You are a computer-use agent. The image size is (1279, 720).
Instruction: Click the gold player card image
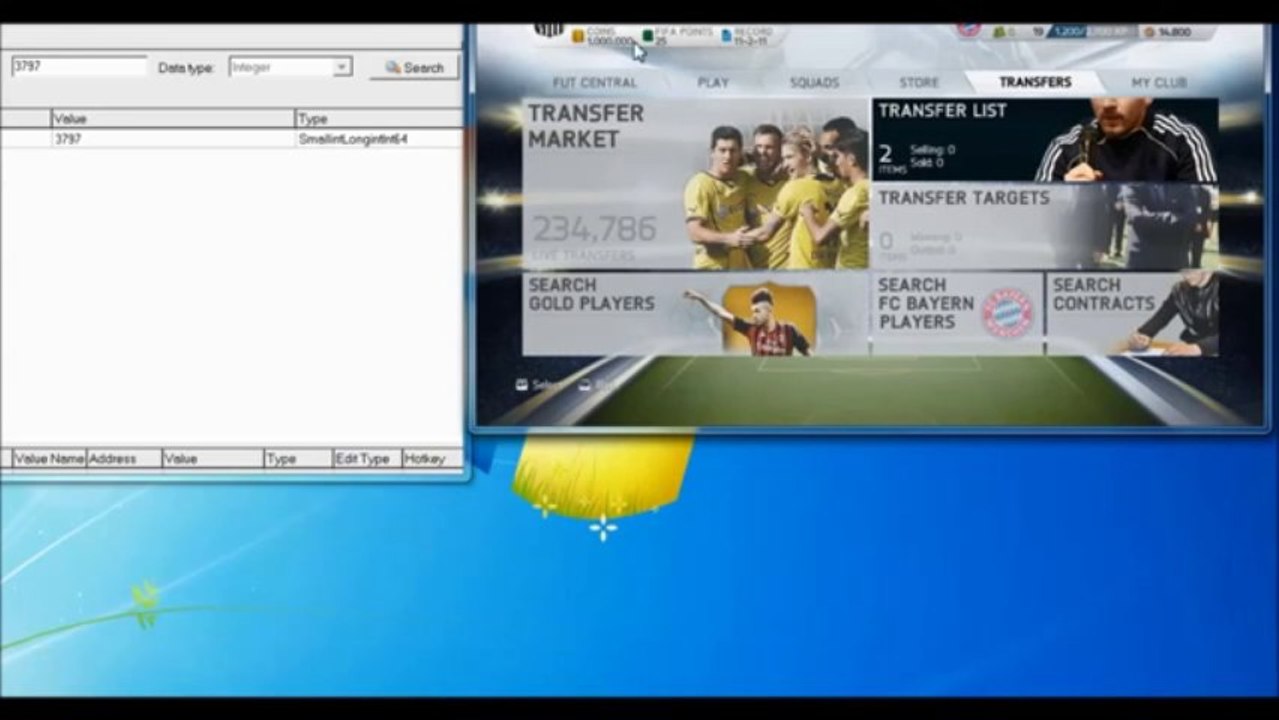768,318
